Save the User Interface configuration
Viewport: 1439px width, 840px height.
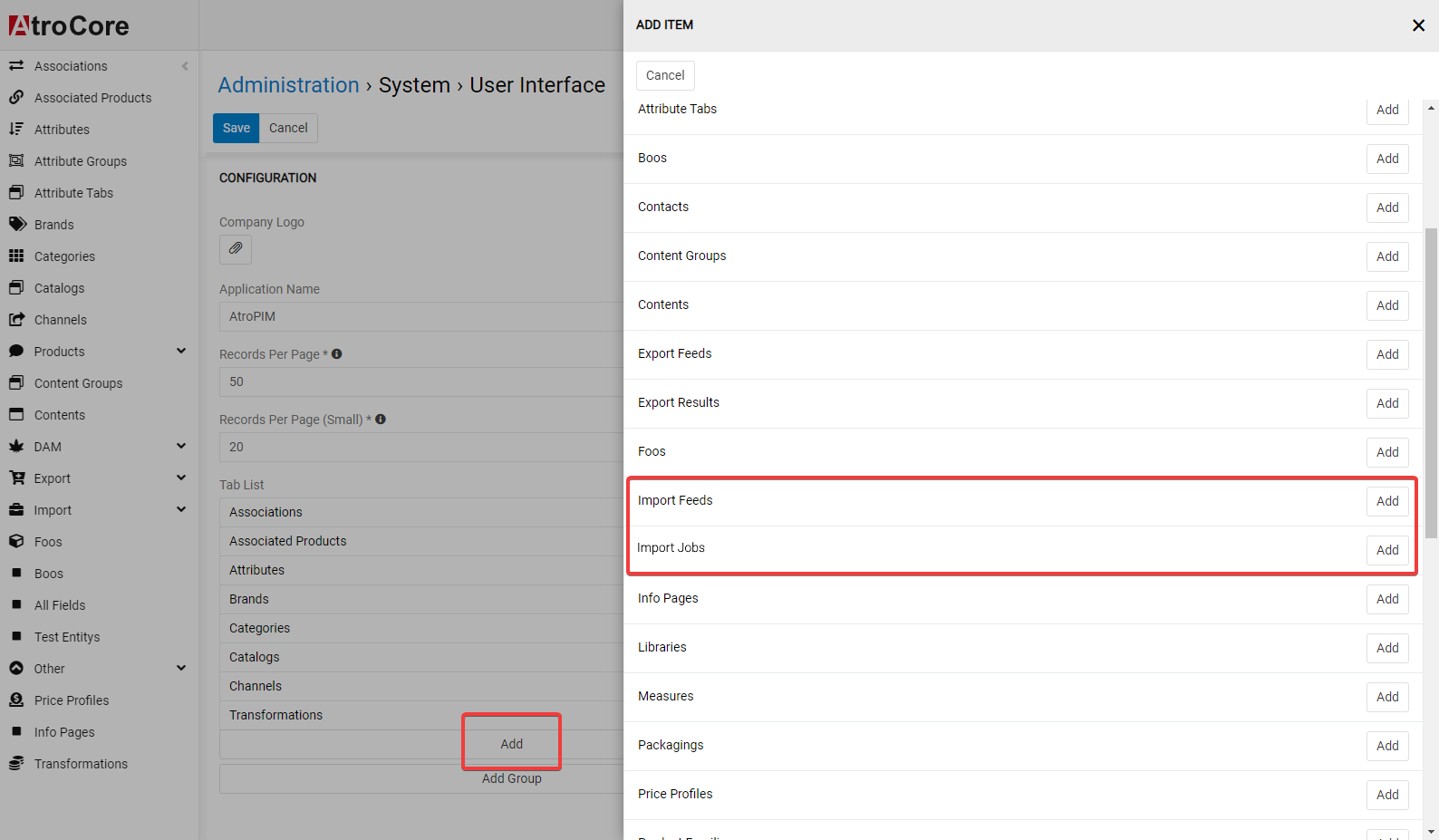[x=237, y=128]
